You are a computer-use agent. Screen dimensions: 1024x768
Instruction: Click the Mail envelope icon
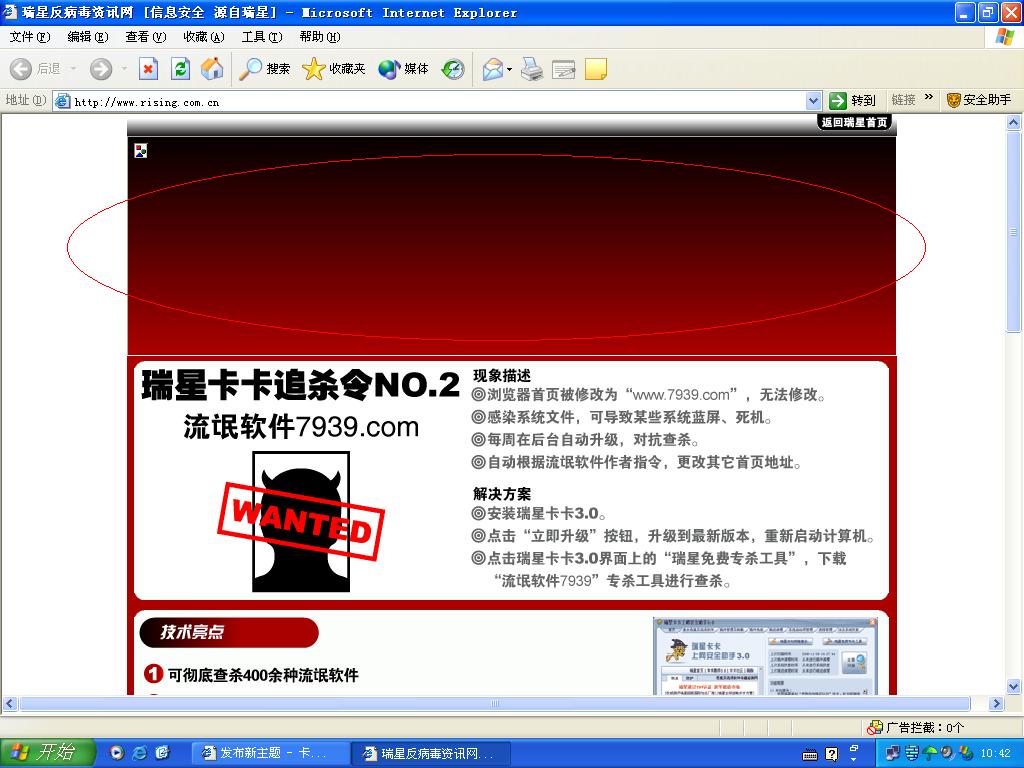[493, 69]
